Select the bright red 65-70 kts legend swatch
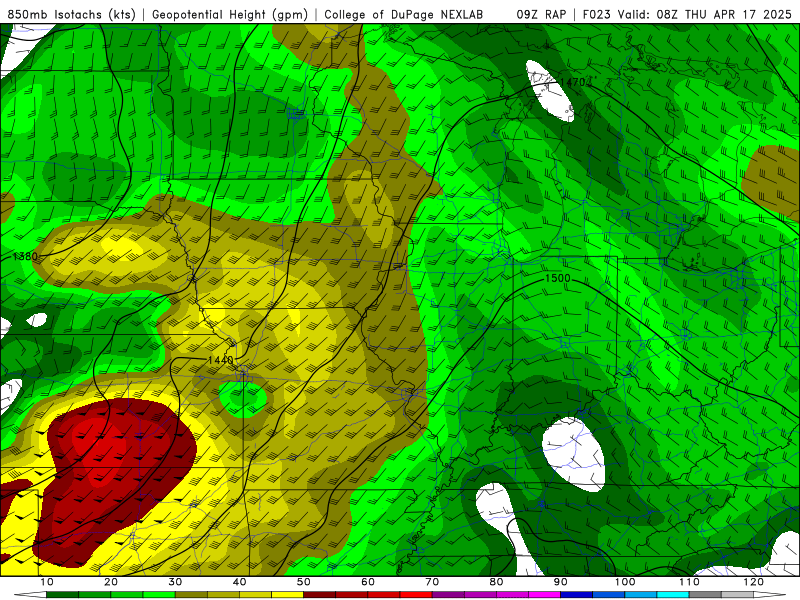 tap(416, 595)
